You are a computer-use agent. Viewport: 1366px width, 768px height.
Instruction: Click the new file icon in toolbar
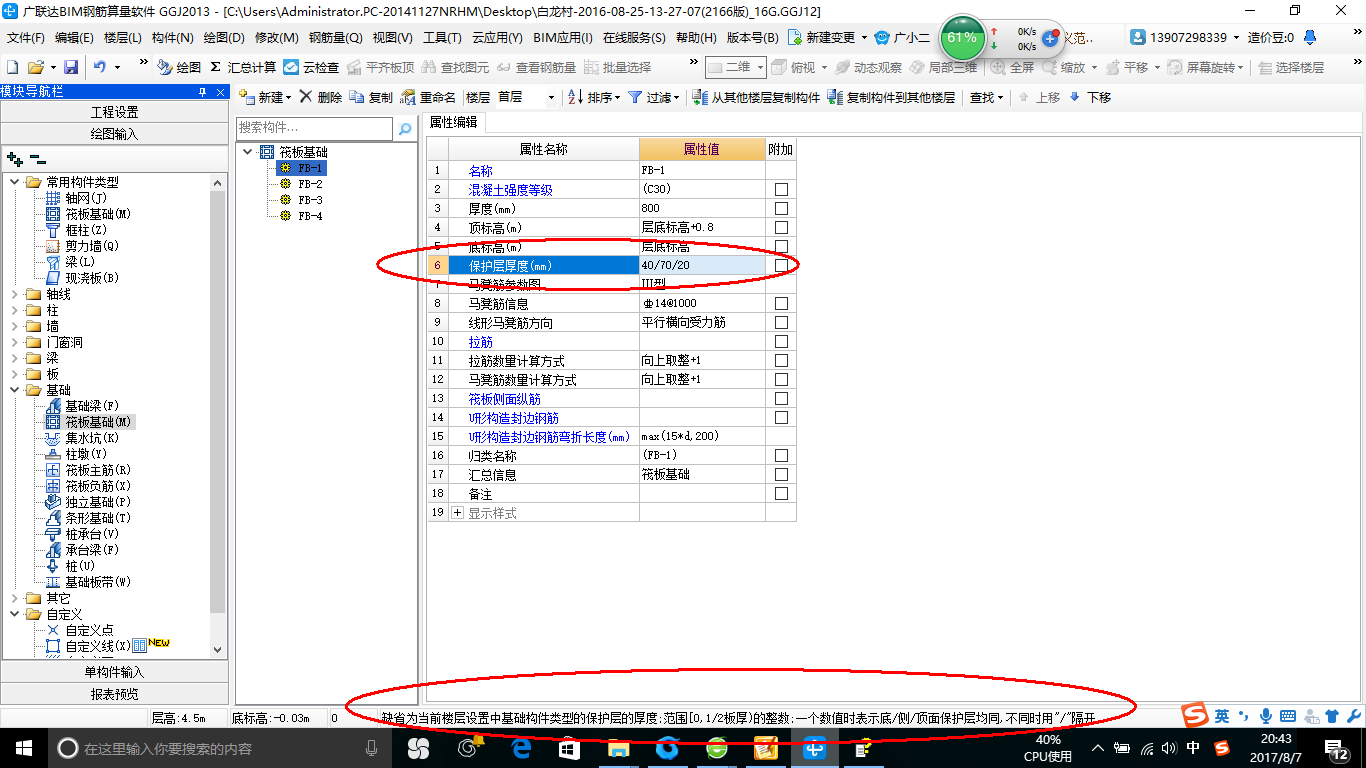[x=12, y=67]
